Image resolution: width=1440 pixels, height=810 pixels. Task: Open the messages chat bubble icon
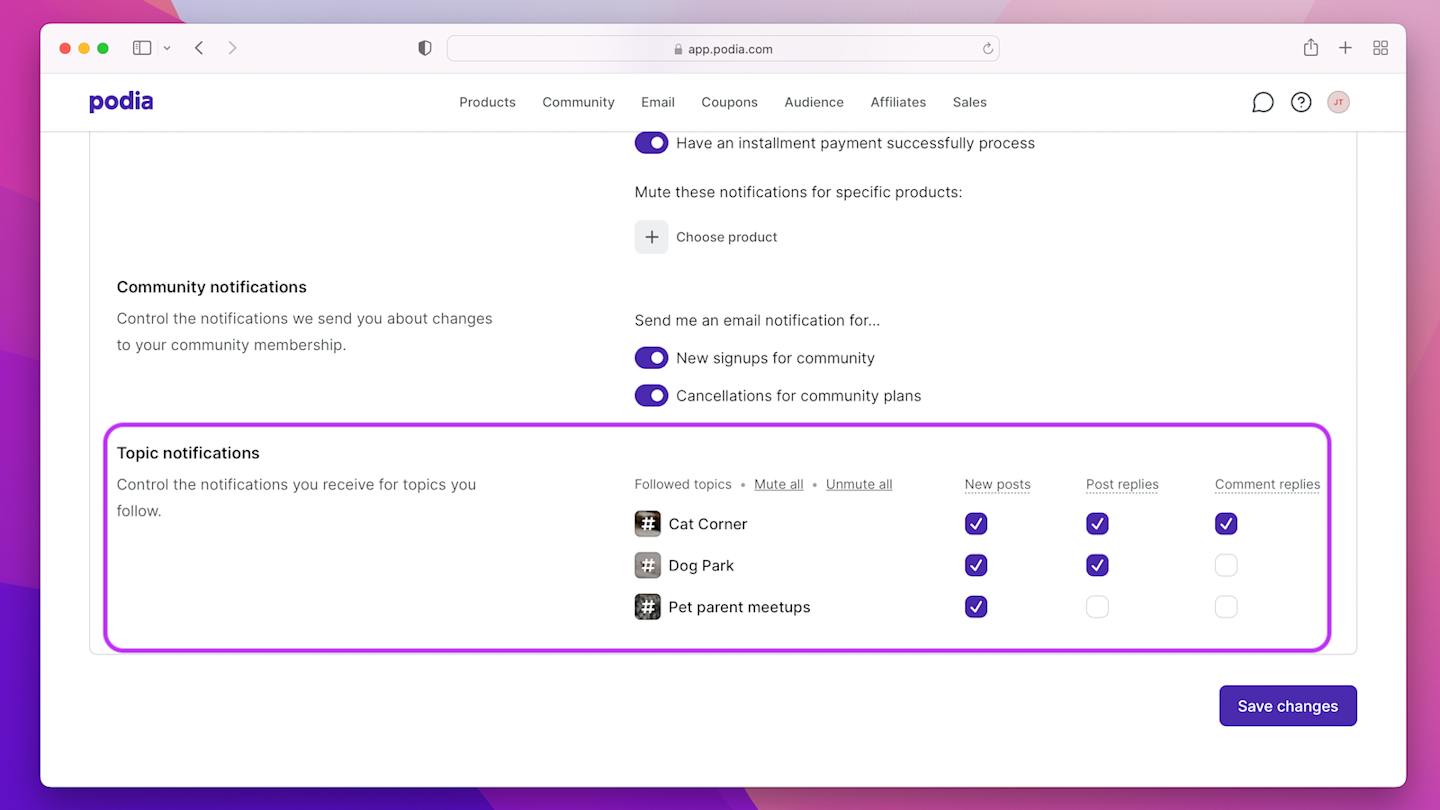pyautogui.click(x=1263, y=102)
